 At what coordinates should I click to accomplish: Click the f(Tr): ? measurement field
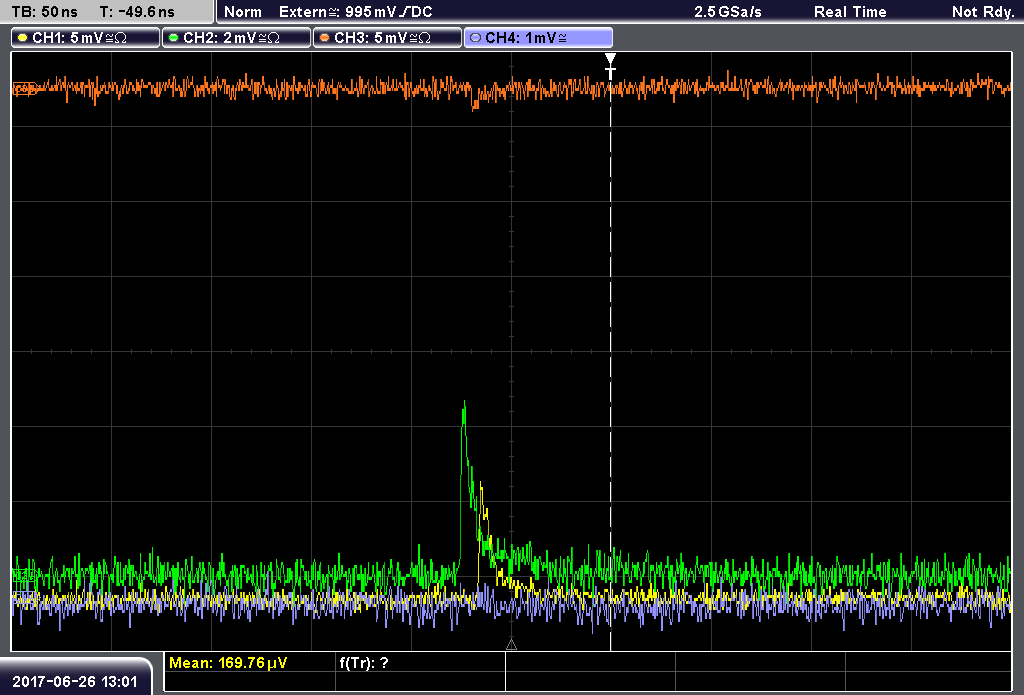point(364,663)
